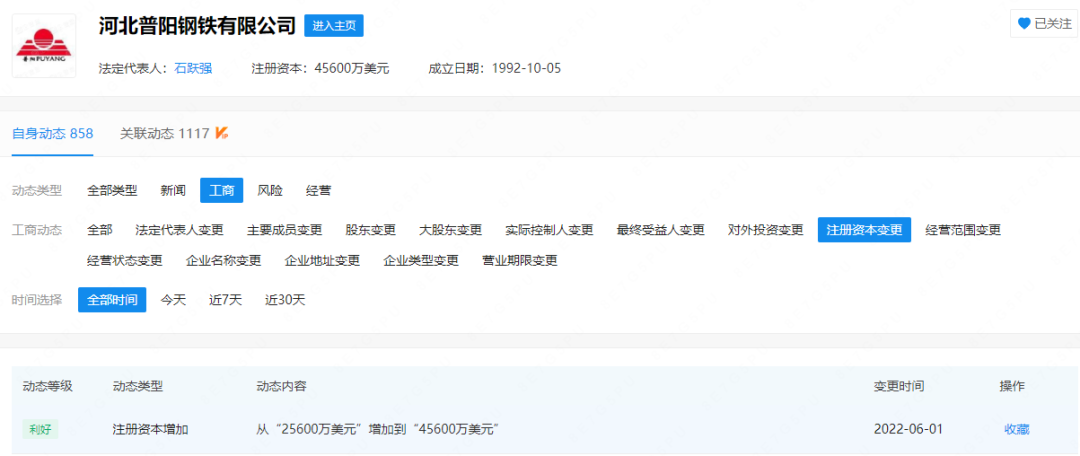This screenshot has height=456, width=1080.
Task: Open legal representative 石跃强 link
Action: coord(194,68)
